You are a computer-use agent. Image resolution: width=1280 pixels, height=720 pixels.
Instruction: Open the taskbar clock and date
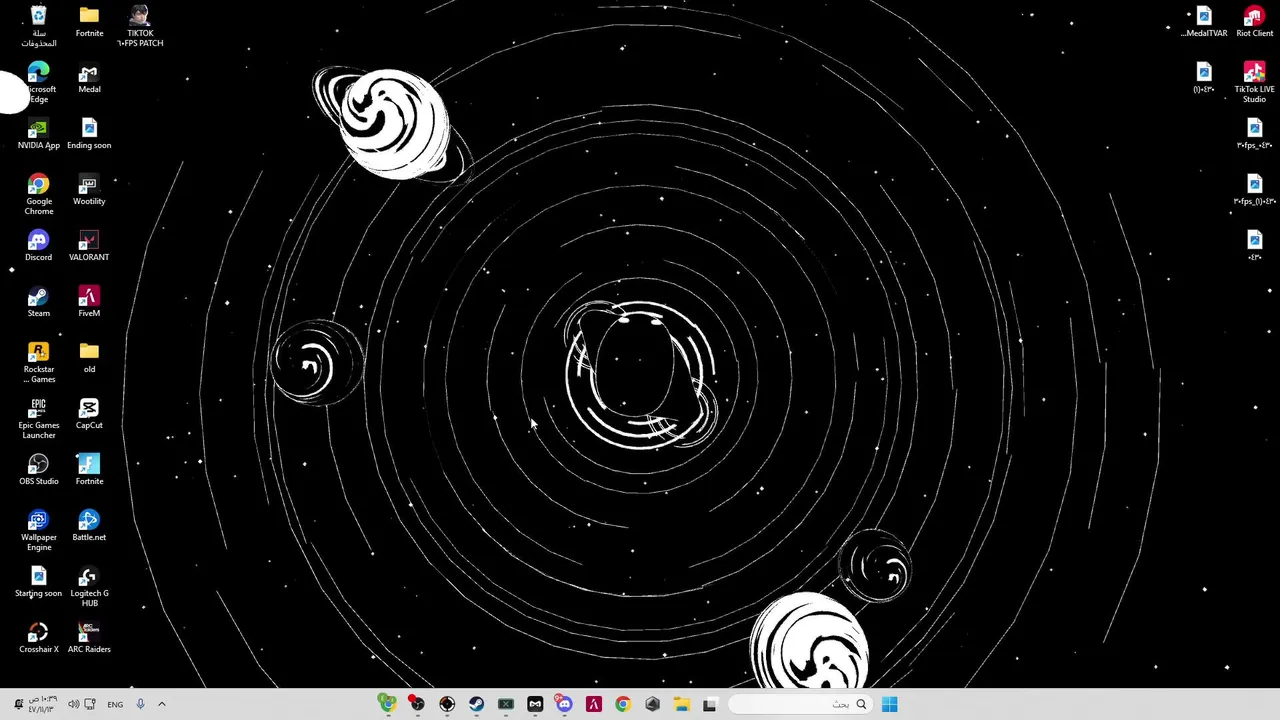point(42,704)
